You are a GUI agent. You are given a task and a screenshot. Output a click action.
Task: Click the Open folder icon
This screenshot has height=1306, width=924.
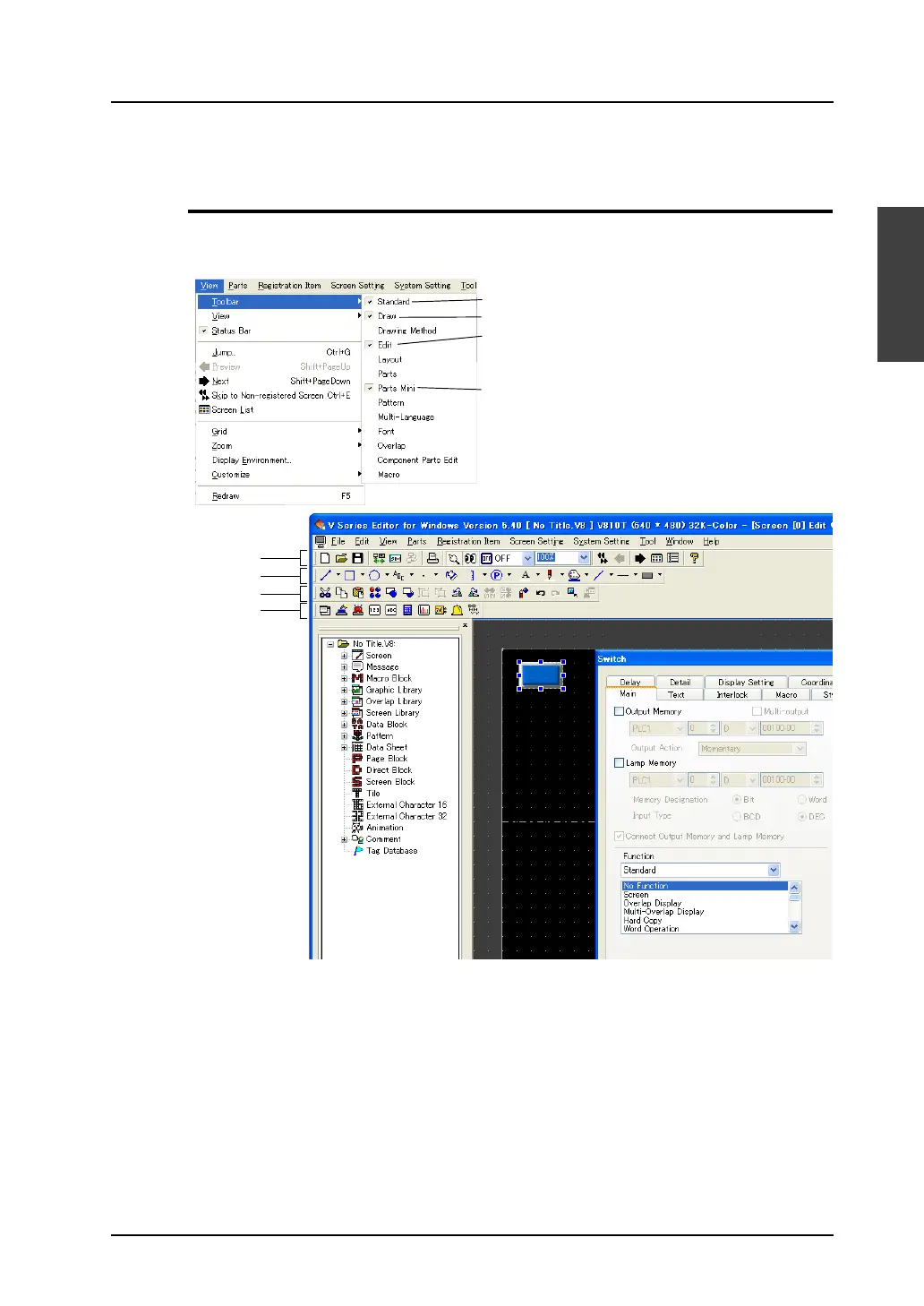click(x=341, y=558)
